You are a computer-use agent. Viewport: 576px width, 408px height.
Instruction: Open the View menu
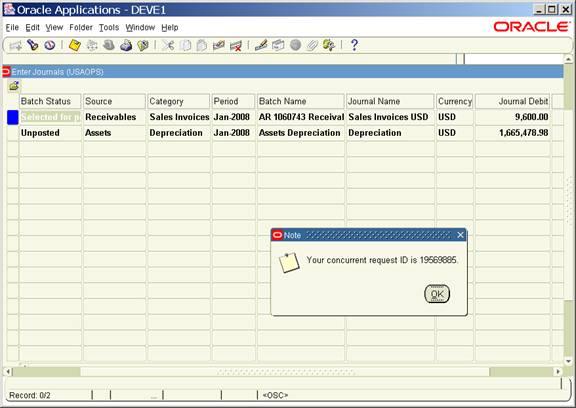point(54,28)
